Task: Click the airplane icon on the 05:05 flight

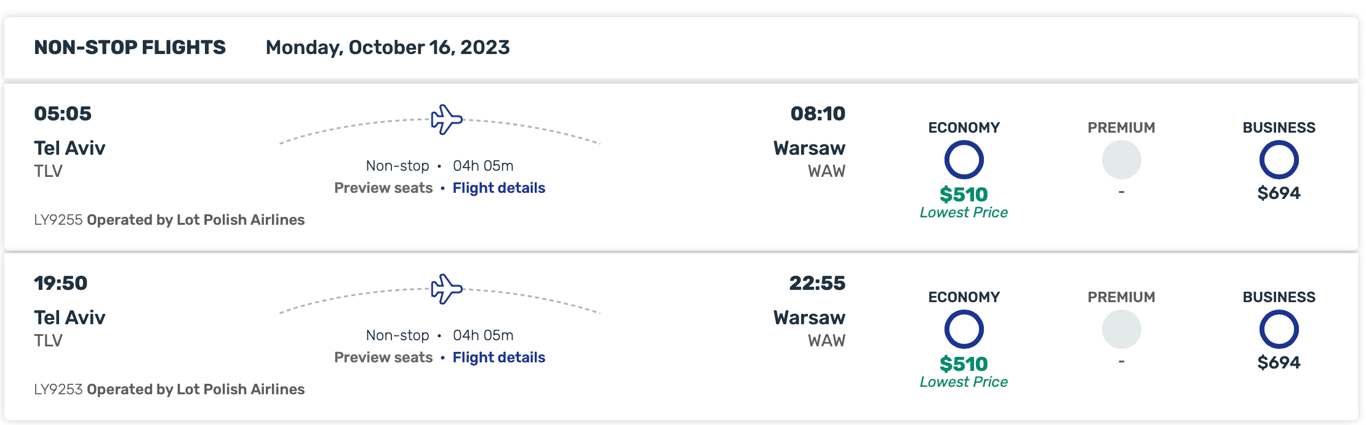Action: tap(446, 120)
